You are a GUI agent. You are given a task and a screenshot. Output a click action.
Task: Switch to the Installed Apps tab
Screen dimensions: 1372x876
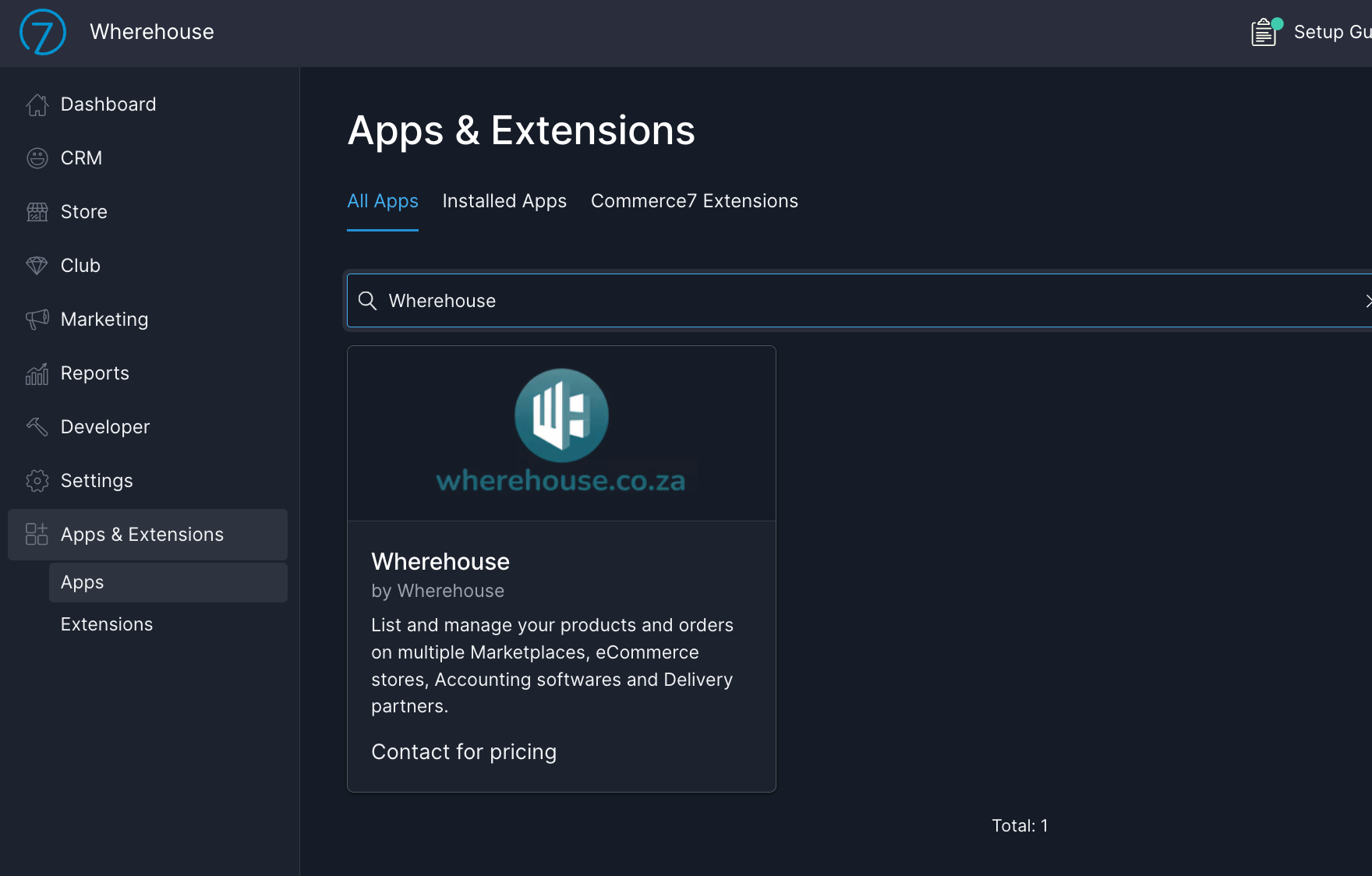tap(504, 201)
